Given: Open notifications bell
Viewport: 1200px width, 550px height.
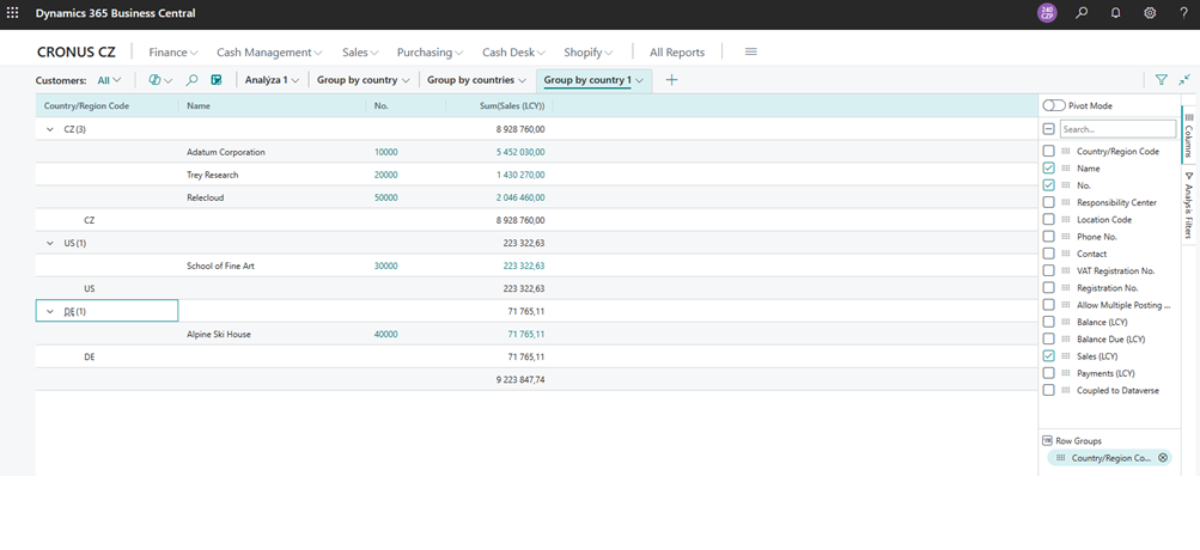Looking at the screenshot, I should pyautogui.click(x=1115, y=13).
